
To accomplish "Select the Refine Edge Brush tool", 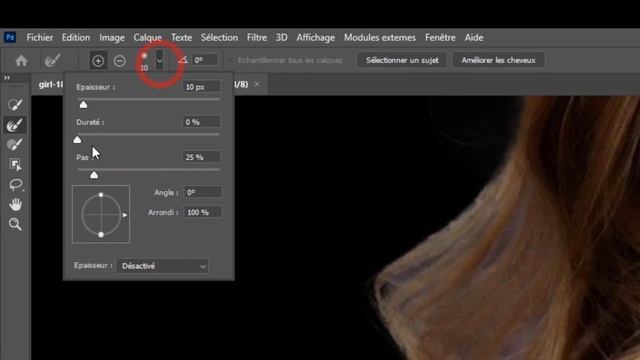I will coord(15,125).
